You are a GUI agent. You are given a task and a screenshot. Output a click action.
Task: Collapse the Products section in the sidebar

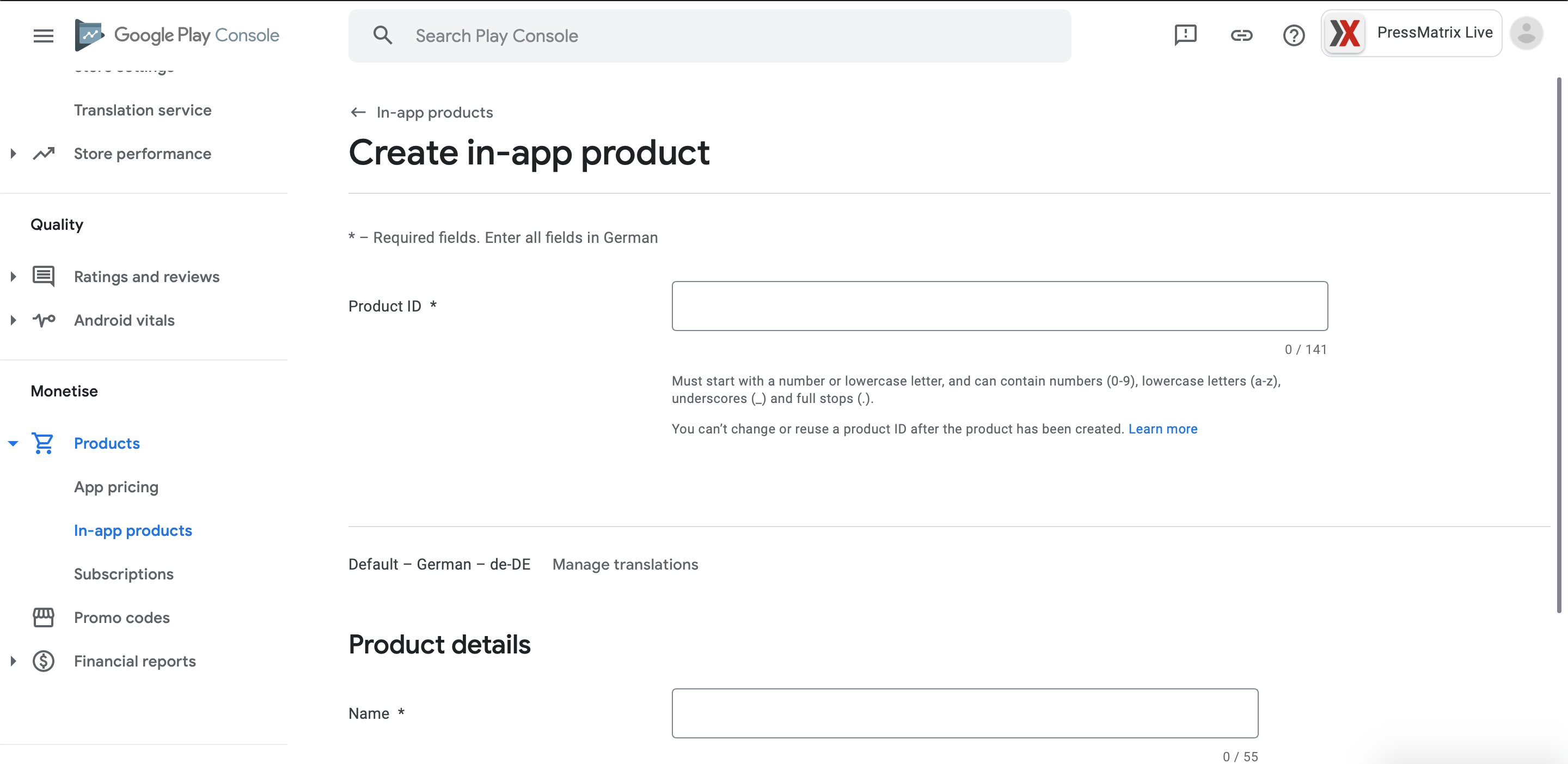13,443
